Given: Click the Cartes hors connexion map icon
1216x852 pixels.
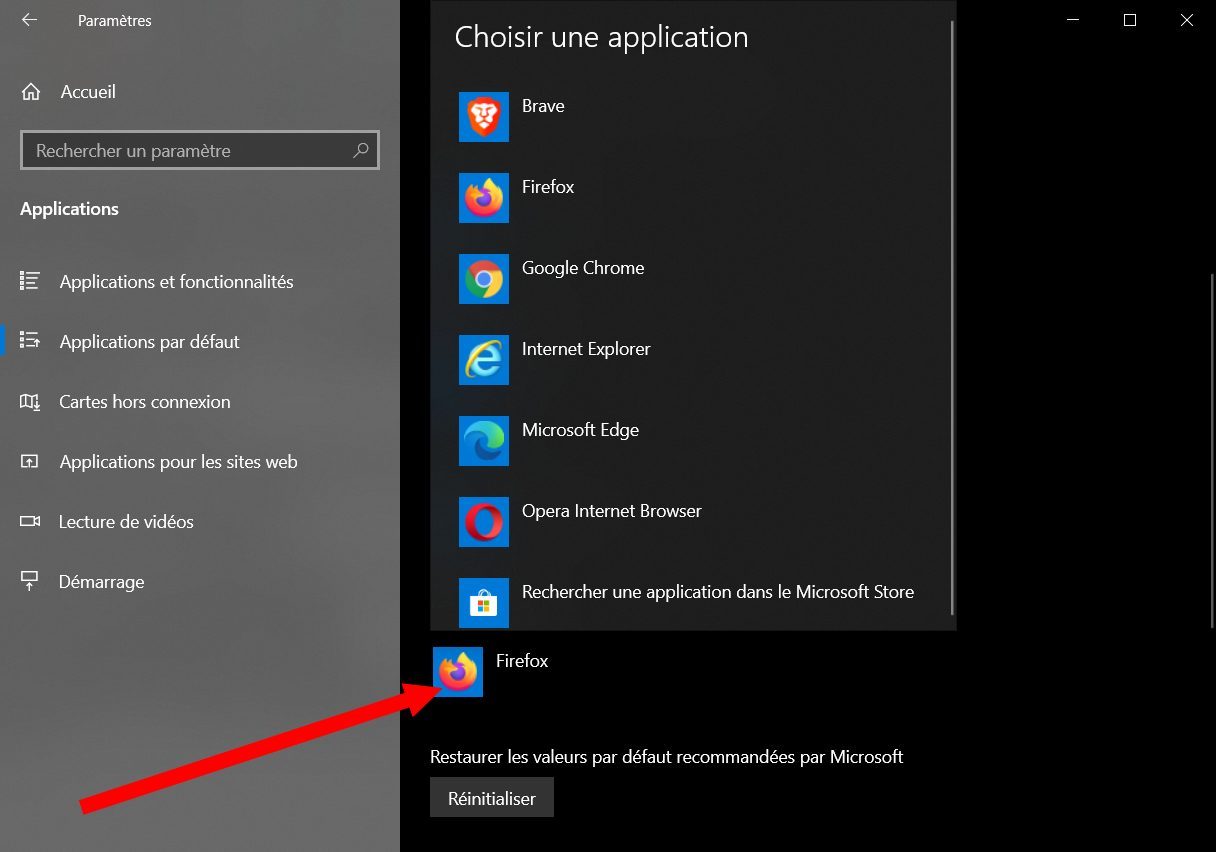Looking at the screenshot, I should pos(30,401).
